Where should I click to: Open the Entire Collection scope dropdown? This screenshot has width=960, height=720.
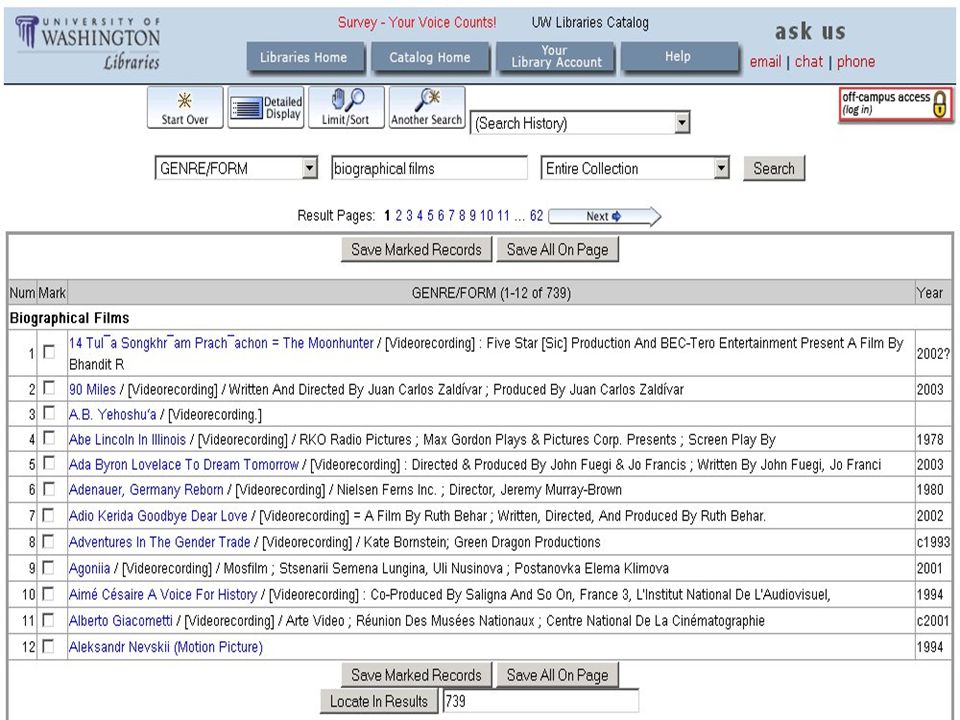coord(635,168)
